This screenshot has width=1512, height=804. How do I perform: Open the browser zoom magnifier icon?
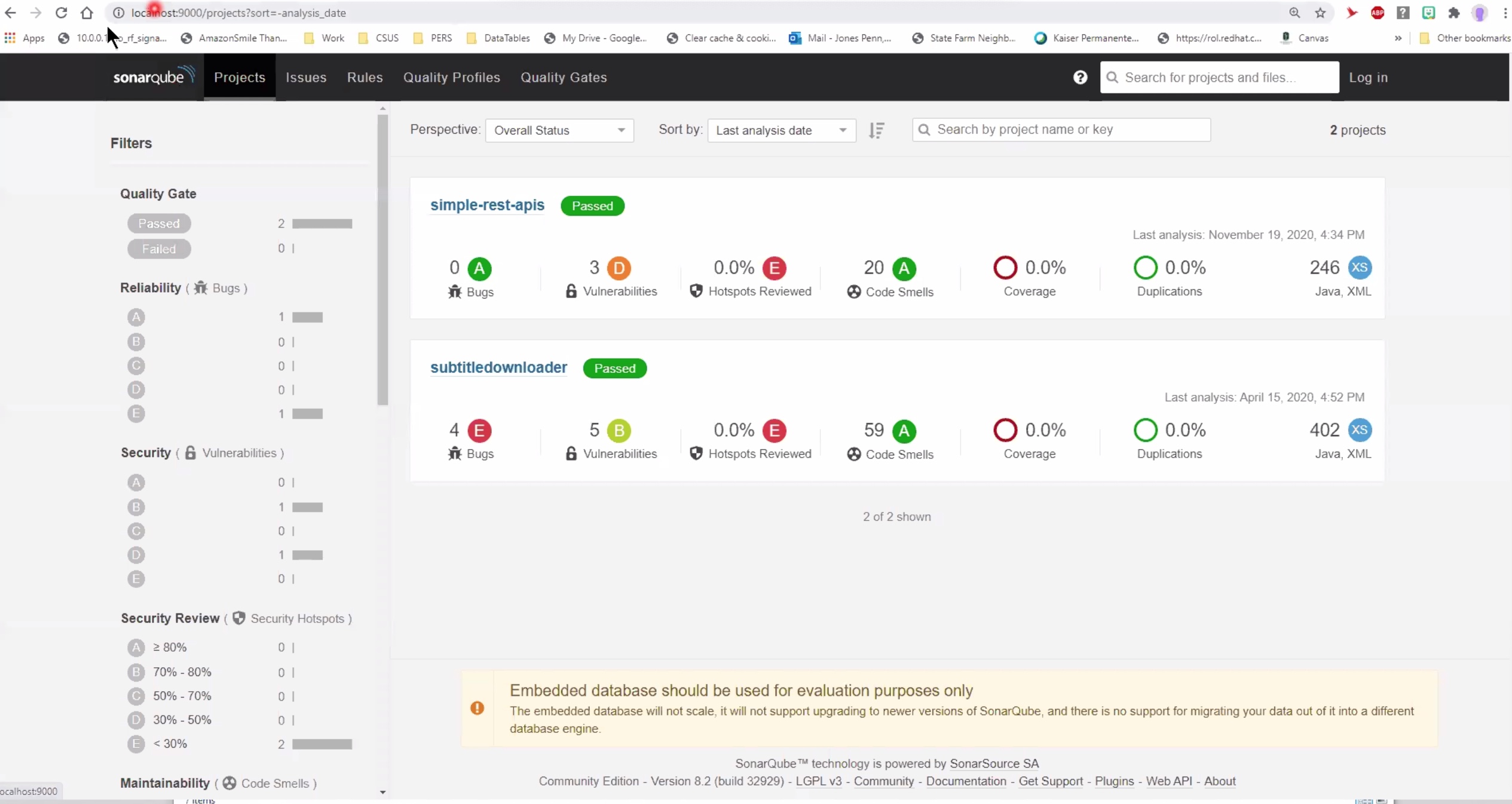coord(1294,13)
